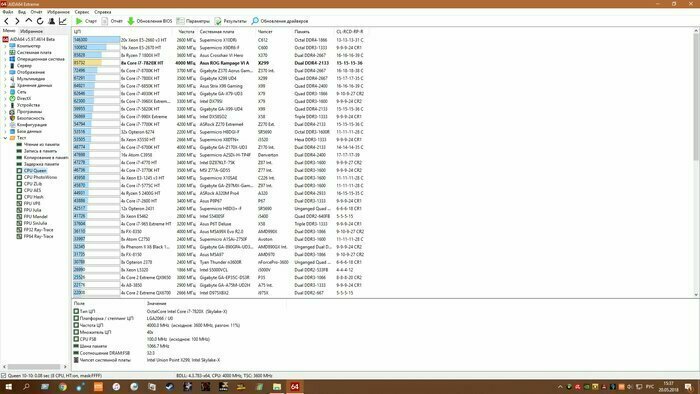
Task: Click the Результаты (Results) toolbar icon
Action: pyautogui.click(x=218, y=21)
